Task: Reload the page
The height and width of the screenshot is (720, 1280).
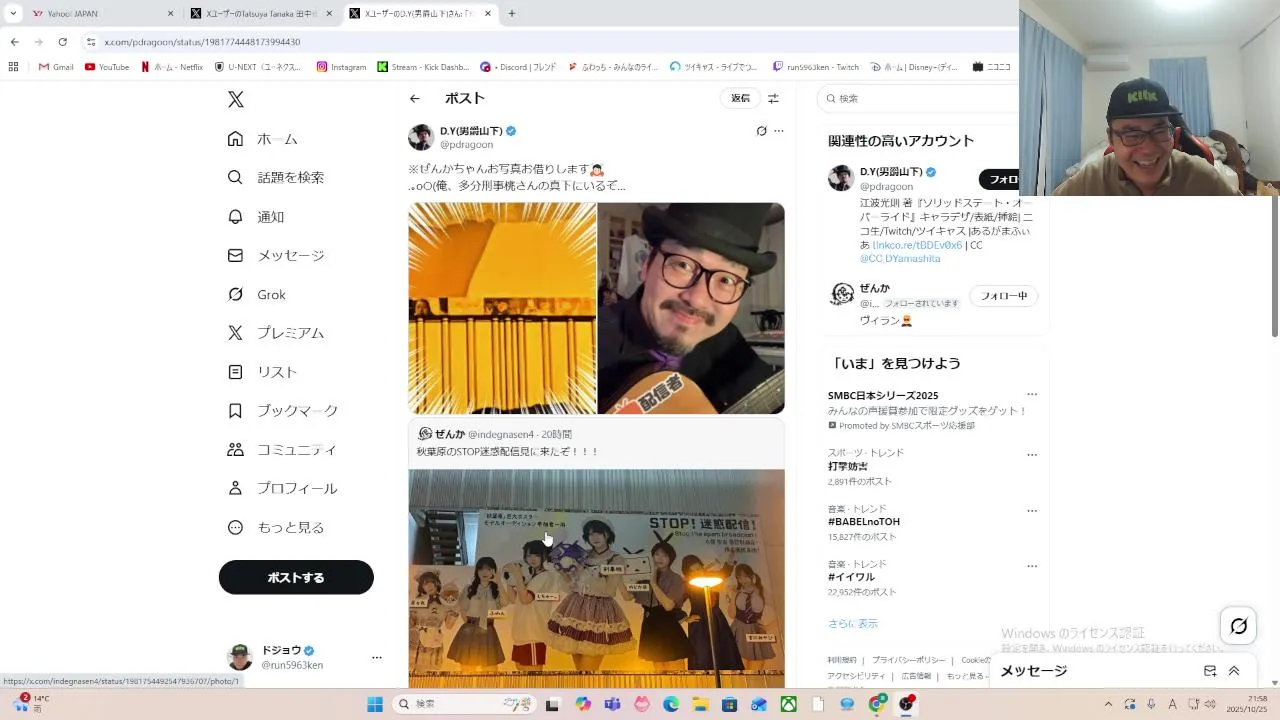Action: click(x=62, y=42)
